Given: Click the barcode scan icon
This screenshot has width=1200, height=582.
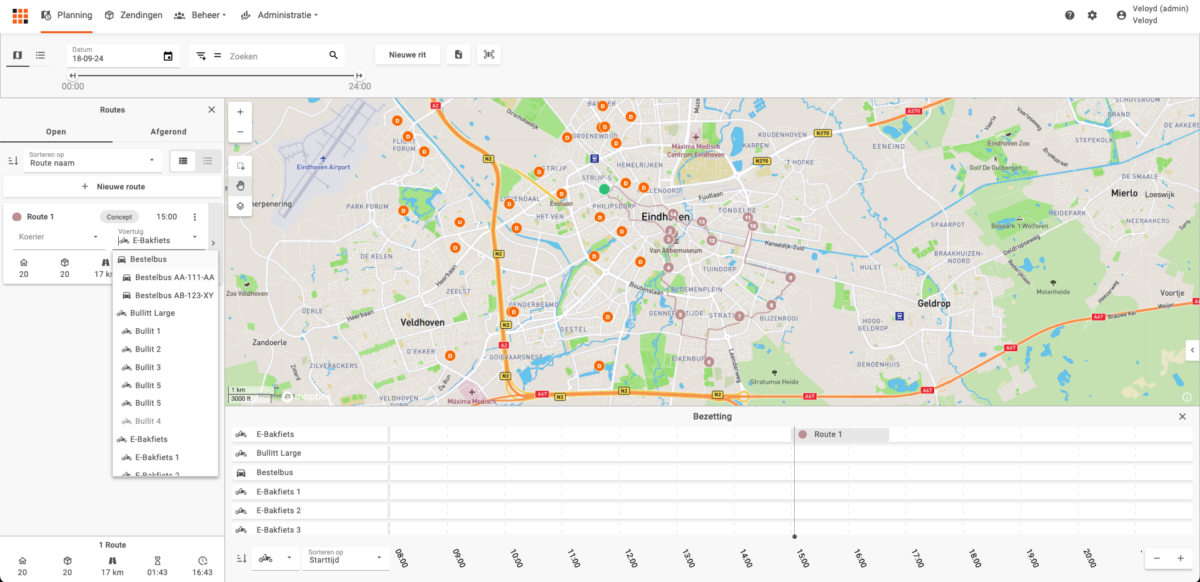Looking at the screenshot, I should click(x=489, y=54).
